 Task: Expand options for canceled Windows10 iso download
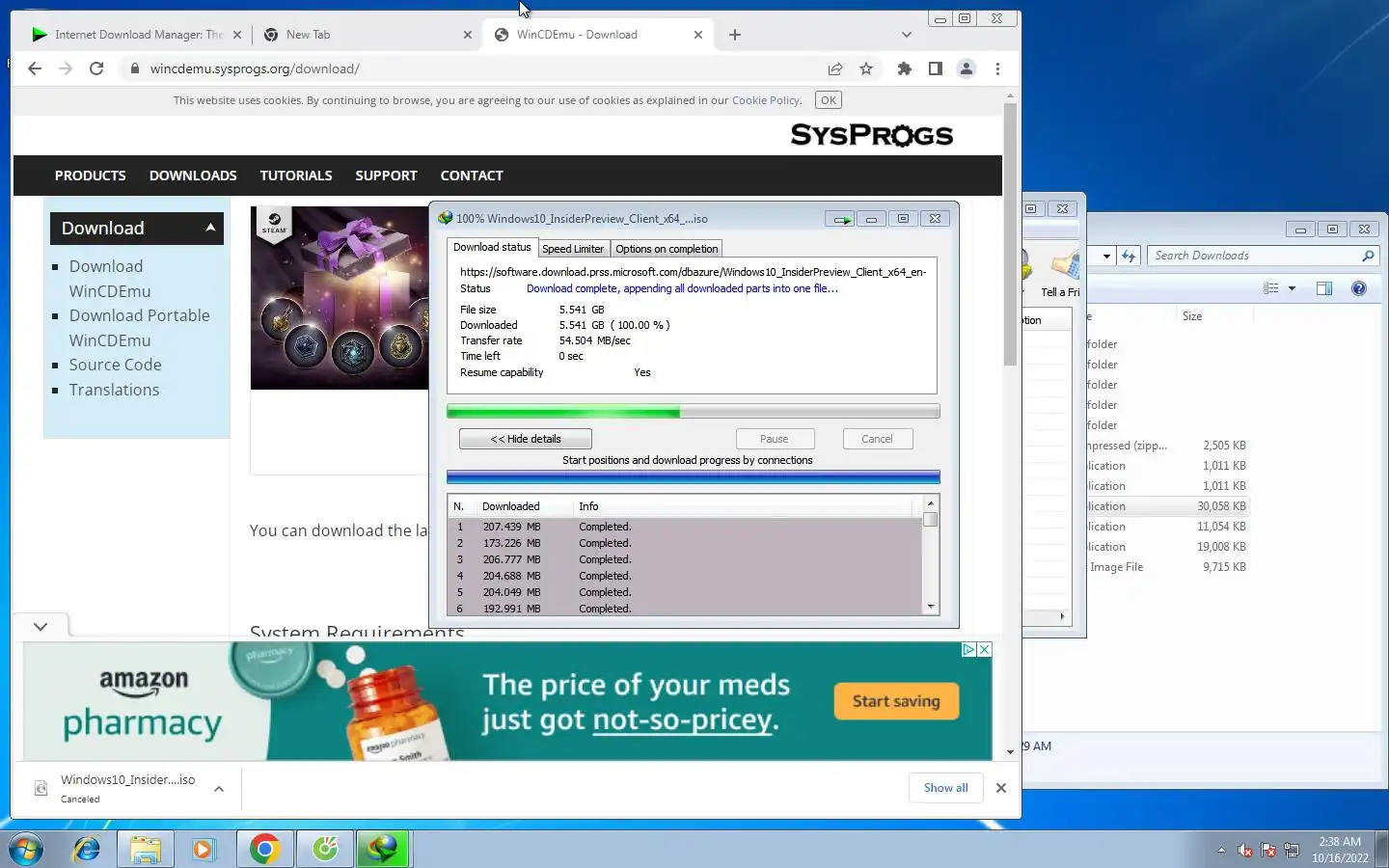219,789
